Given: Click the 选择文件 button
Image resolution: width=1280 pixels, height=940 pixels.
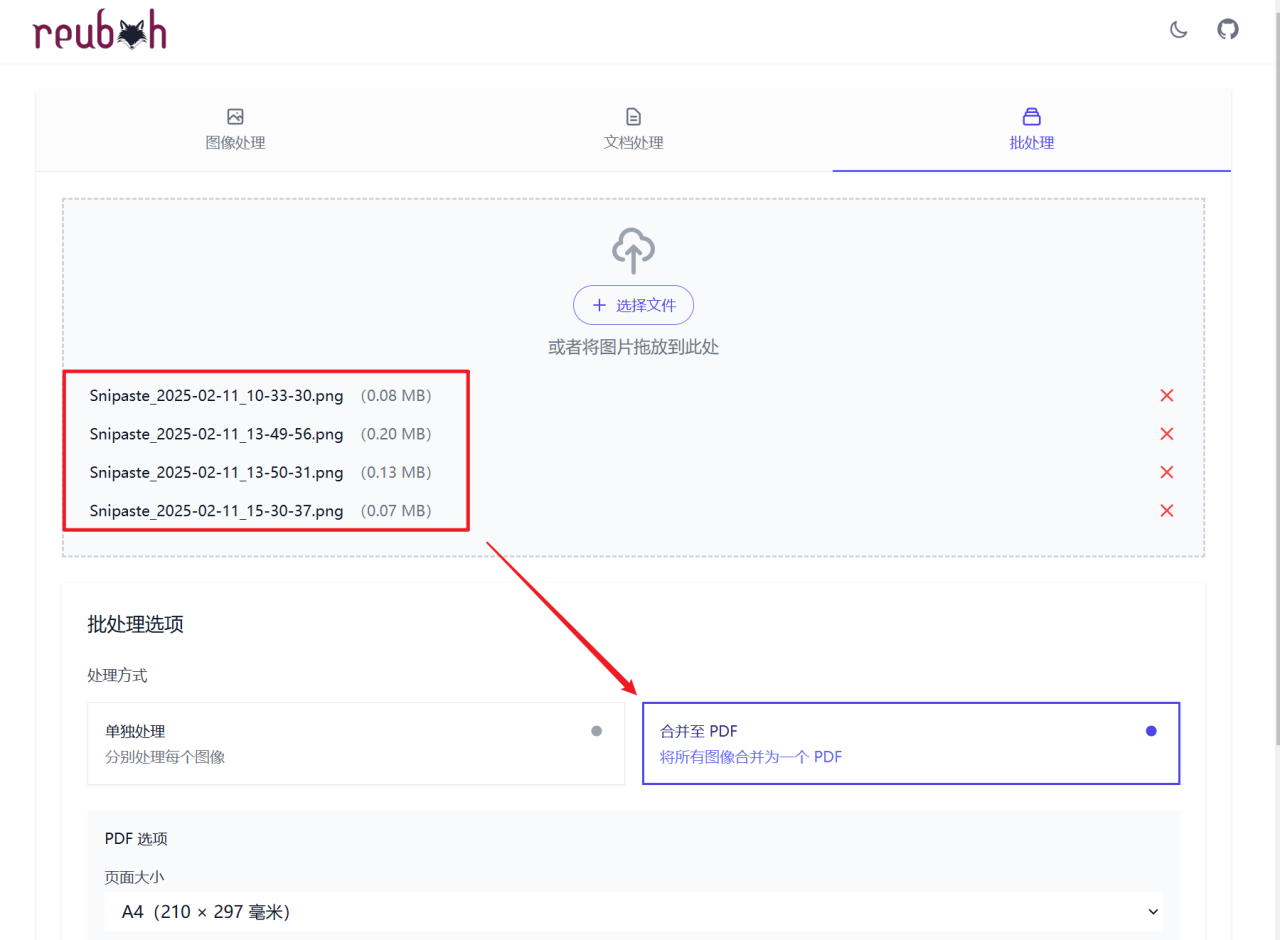Looking at the screenshot, I should [633, 305].
